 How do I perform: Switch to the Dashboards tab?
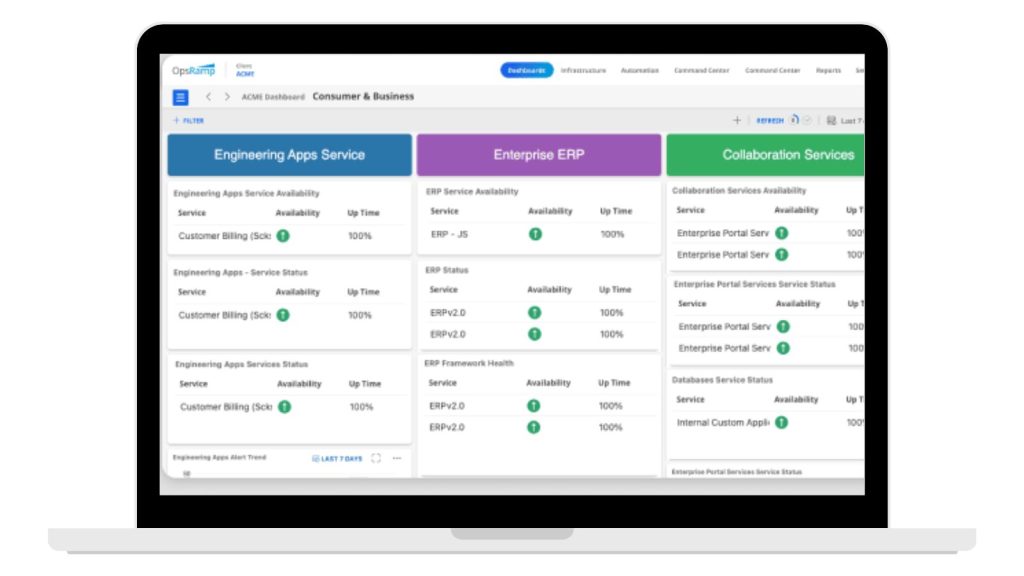526,71
